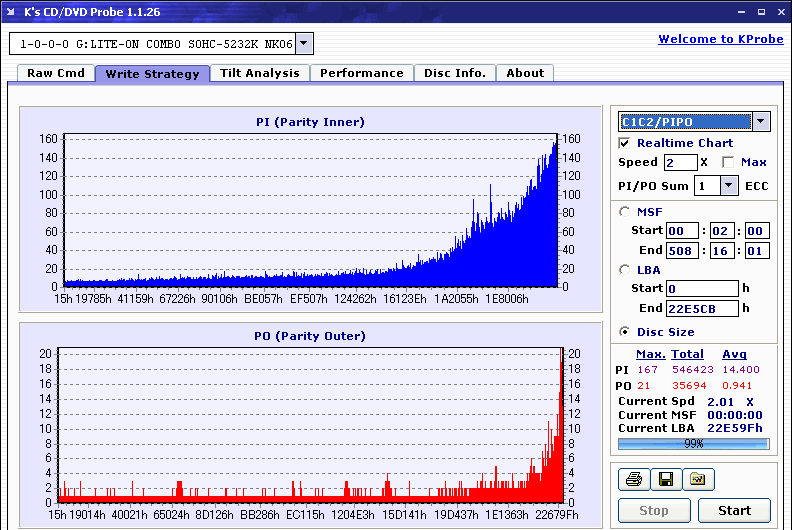Toggle the Realtime Chart checkbox
This screenshot has height=530, width=792.
coord(624,143)
